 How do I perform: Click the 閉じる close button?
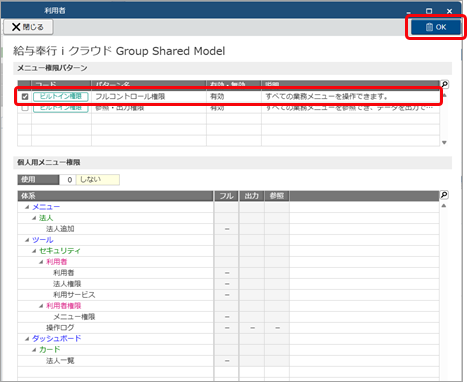[x=28, y=27]
